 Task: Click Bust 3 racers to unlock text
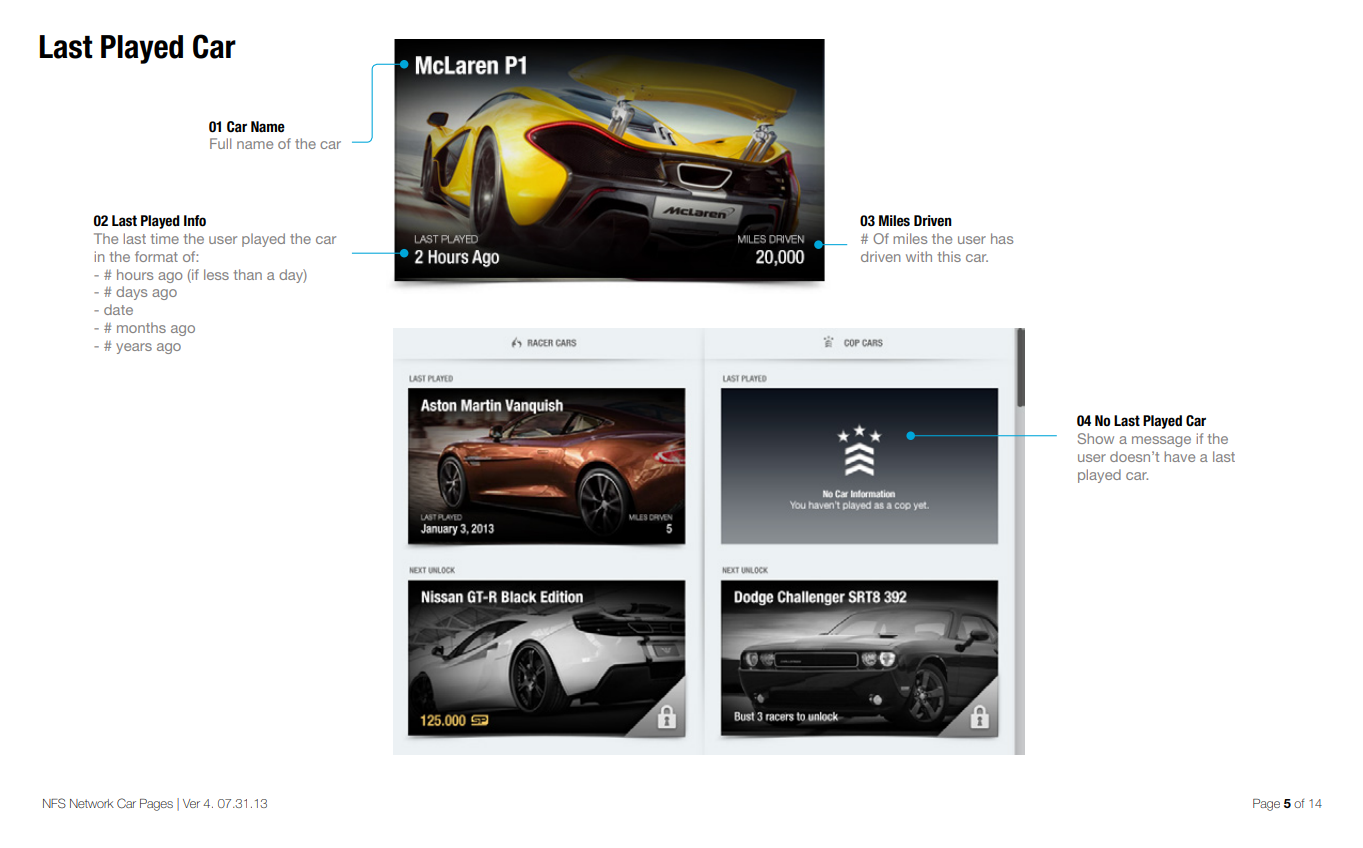click(x=786, y=717)
